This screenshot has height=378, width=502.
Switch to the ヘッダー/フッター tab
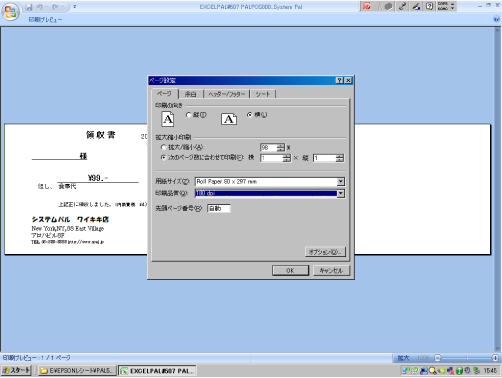click(x=227, y=94)
